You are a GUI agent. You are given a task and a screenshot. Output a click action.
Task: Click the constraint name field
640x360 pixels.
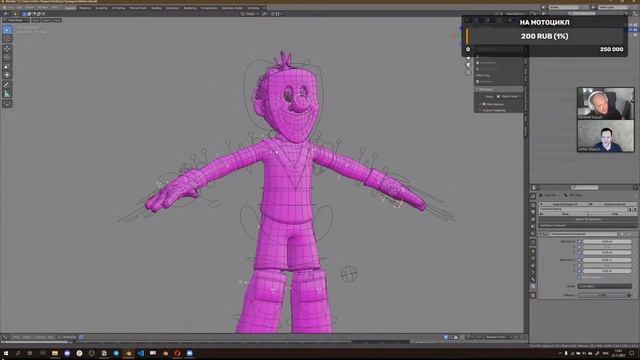(583, 234)
